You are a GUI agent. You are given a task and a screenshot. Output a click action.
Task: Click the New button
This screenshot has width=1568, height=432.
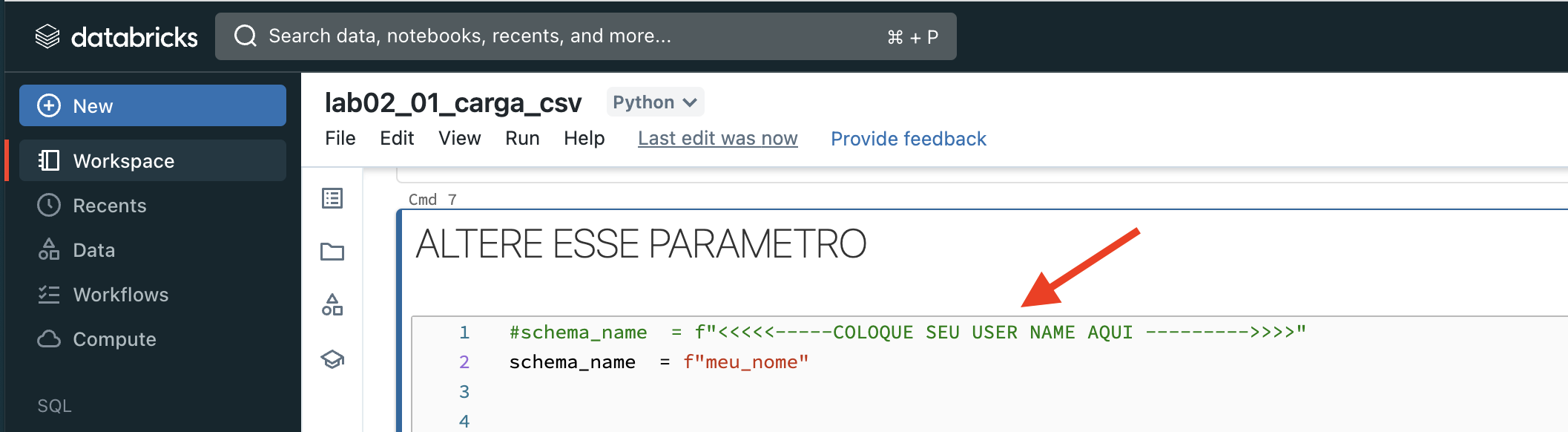pyautogui.click(x=153, y=105)
